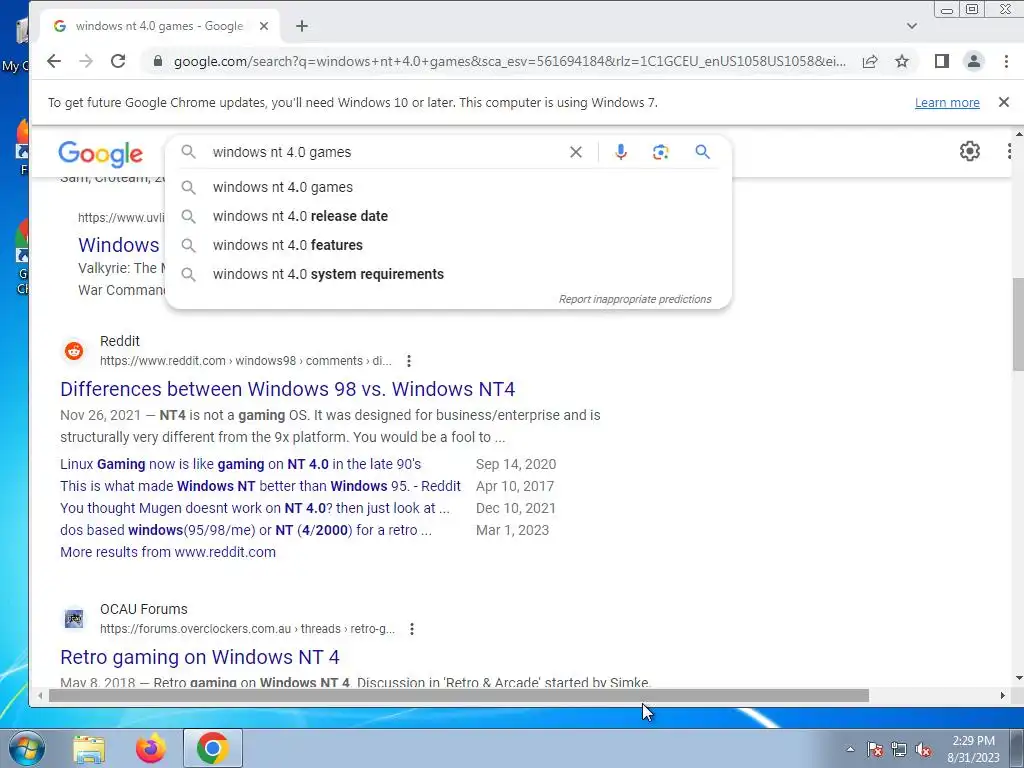Screen dimensions: 1024x768
Task: Open Windows Explorer from taskbar
Action: tap(89, 749)
